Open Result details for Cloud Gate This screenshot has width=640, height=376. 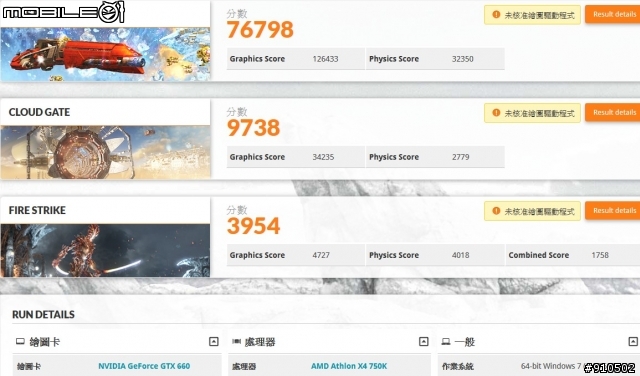(613, 112)
